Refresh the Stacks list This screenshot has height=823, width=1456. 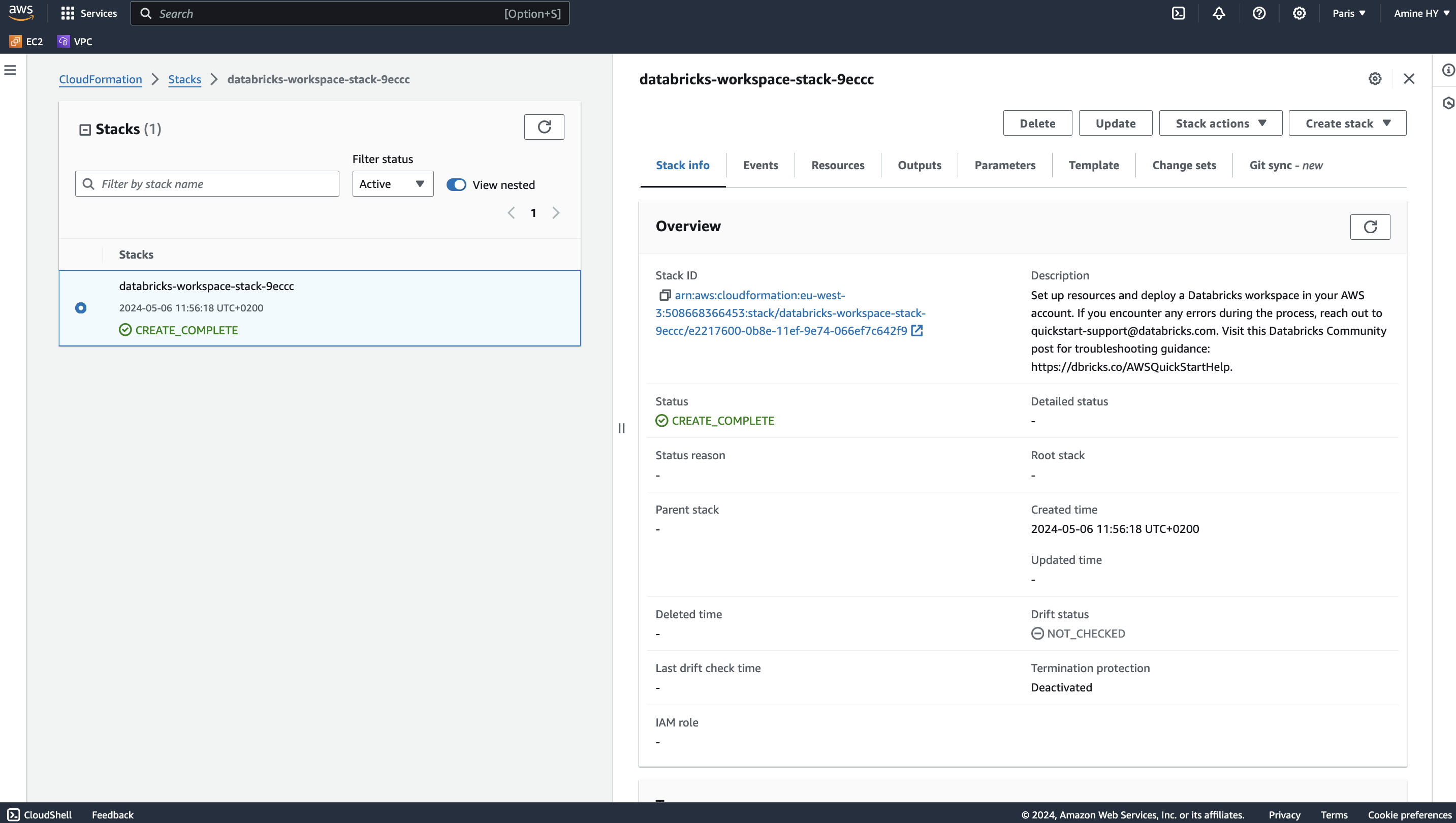point(544,126)
